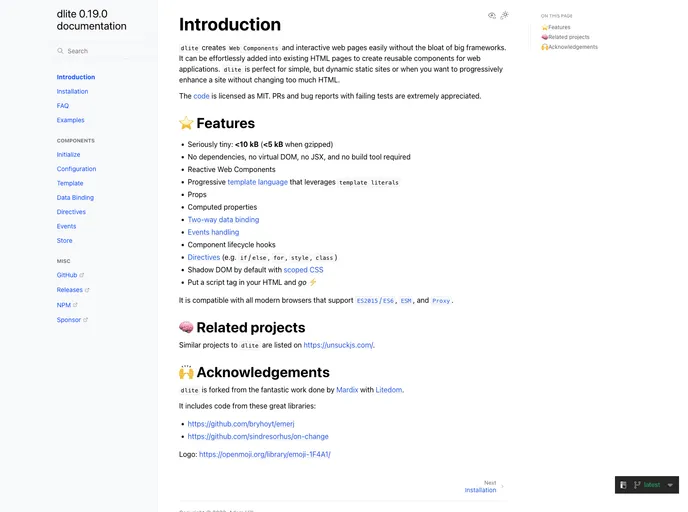Open the Examples sidebar item
This screenshot has width=688, height=512.
[70, 120]
